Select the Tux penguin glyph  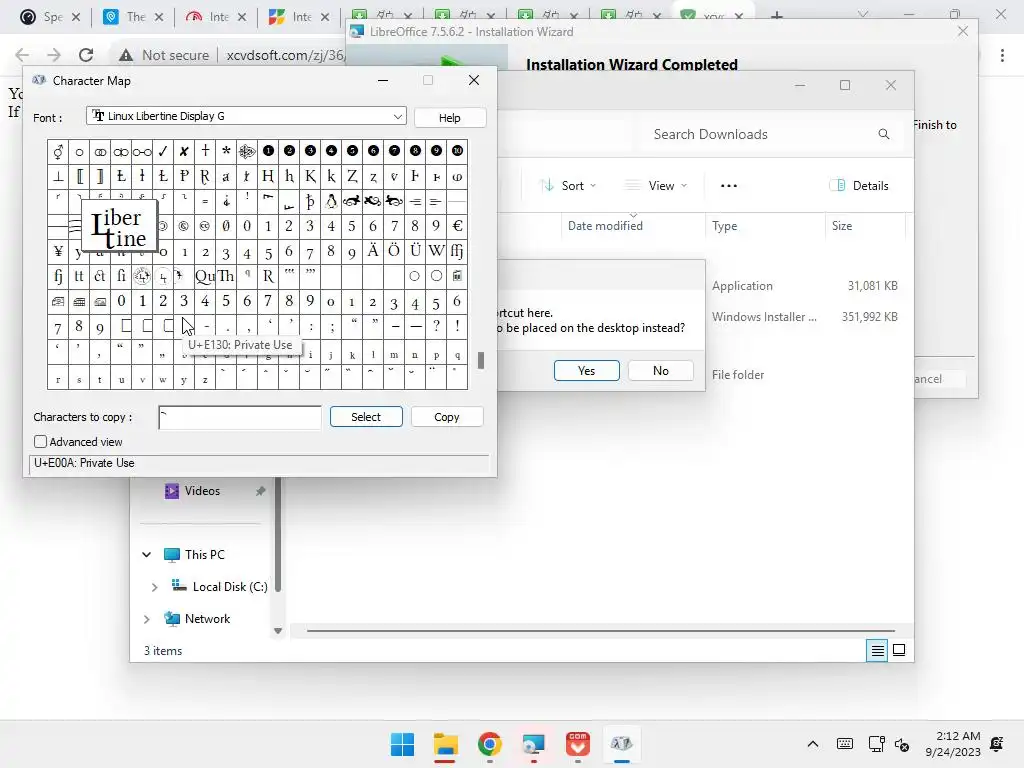331,202
